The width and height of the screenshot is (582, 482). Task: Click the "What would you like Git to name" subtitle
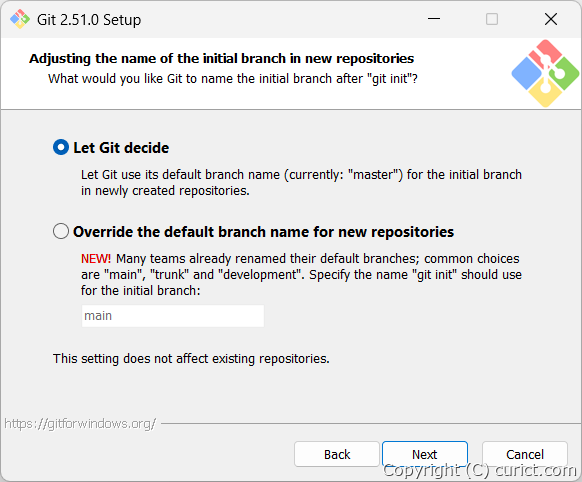233,79
